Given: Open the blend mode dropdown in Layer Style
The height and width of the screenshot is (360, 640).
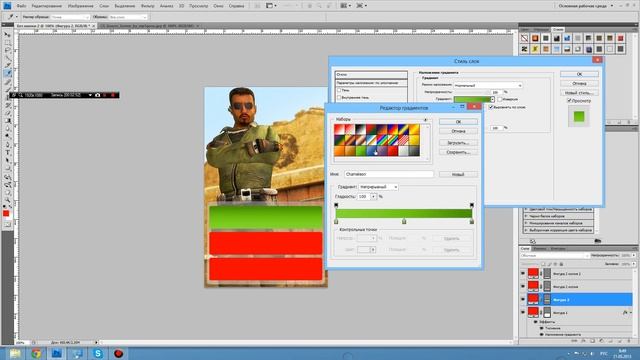Looking at the screenshot, I should click(488, 85).
